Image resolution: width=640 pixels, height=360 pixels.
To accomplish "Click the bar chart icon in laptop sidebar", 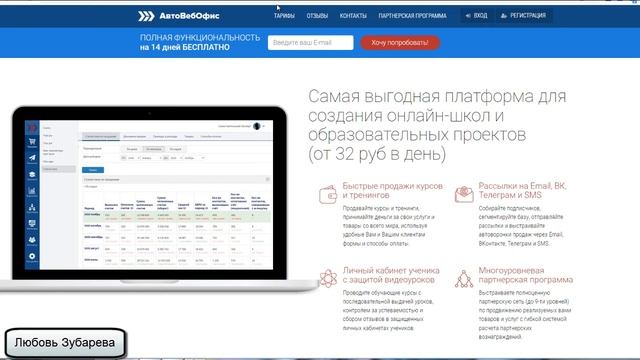I will (x=32, y=191).
